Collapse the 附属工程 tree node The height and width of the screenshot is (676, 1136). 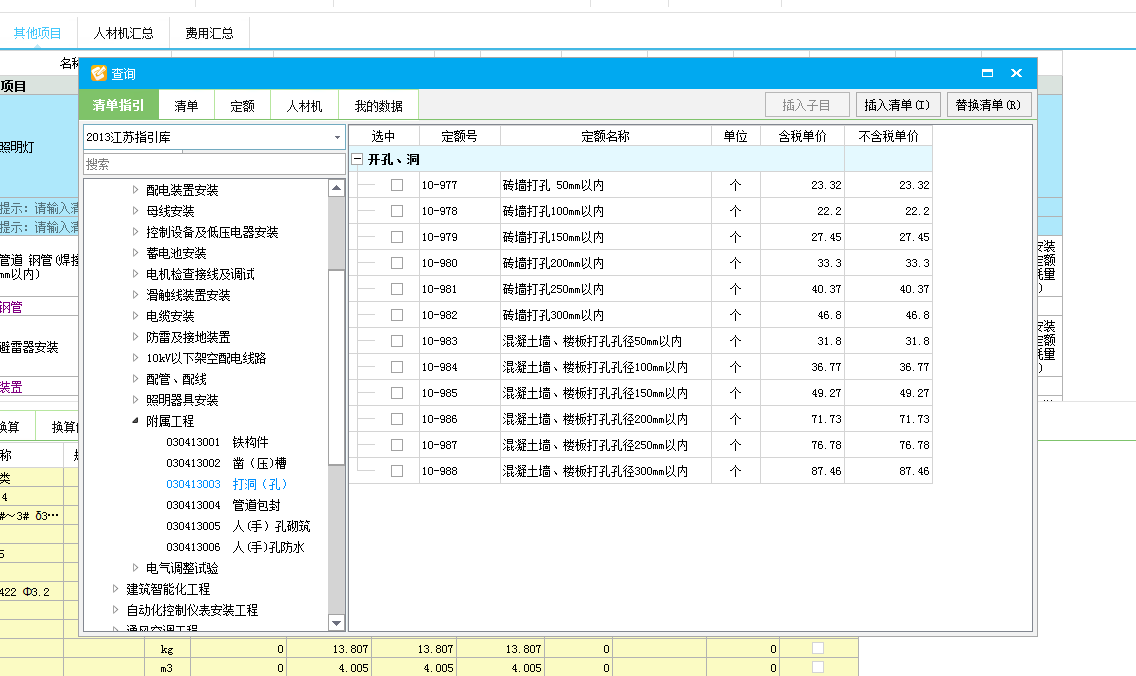pos(135,421)
